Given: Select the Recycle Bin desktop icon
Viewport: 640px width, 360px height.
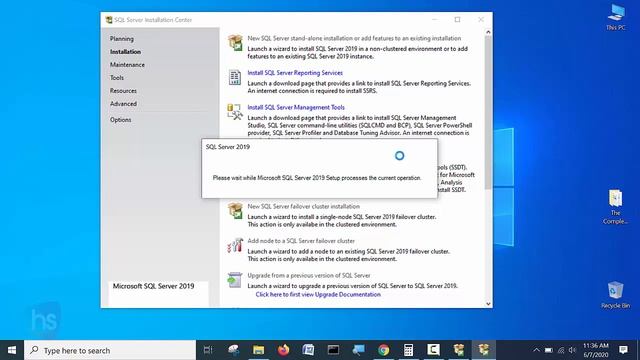Looking at the screenshot, I should coord(616,295).
